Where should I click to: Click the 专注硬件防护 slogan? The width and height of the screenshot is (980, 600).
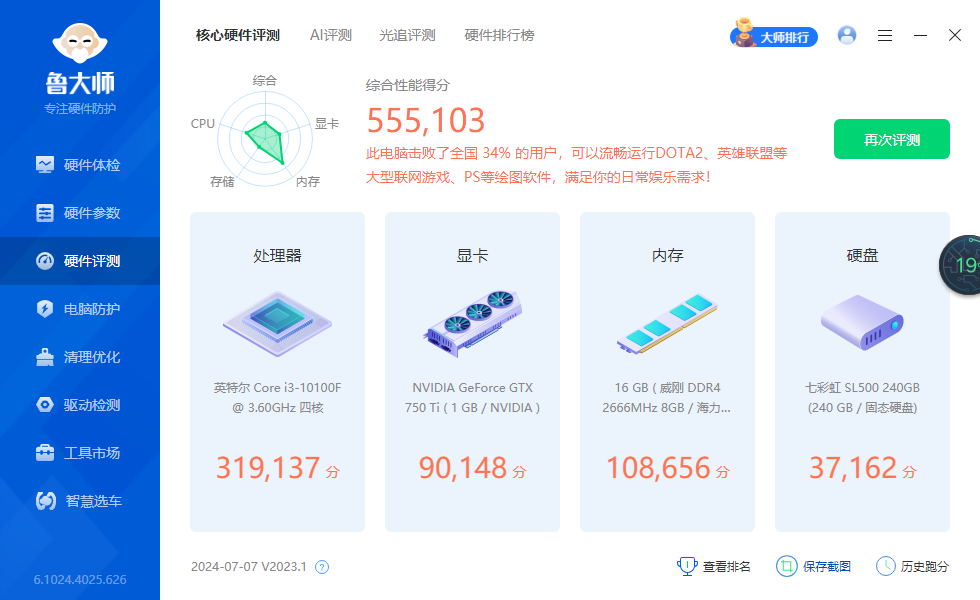tap(80, 109)
